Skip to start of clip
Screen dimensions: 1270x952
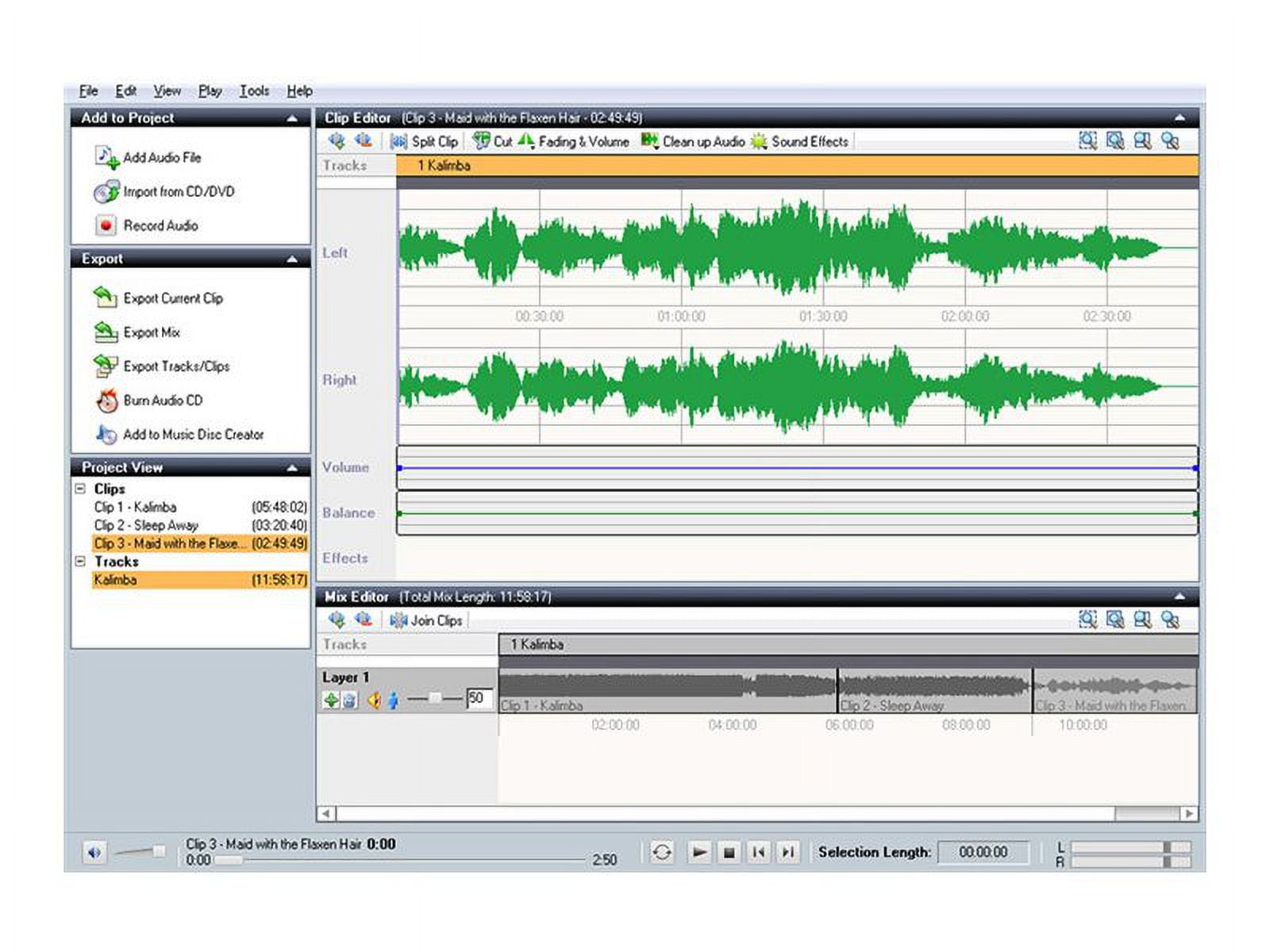(758, 852)
